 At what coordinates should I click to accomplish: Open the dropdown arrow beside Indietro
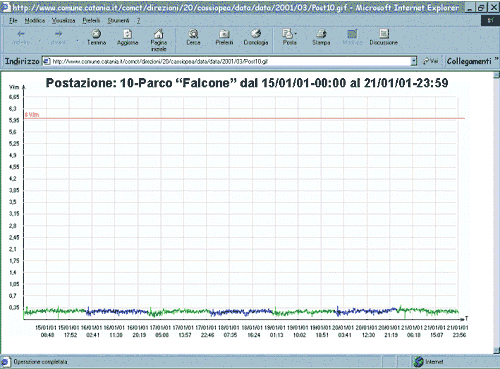click(40, 41)
